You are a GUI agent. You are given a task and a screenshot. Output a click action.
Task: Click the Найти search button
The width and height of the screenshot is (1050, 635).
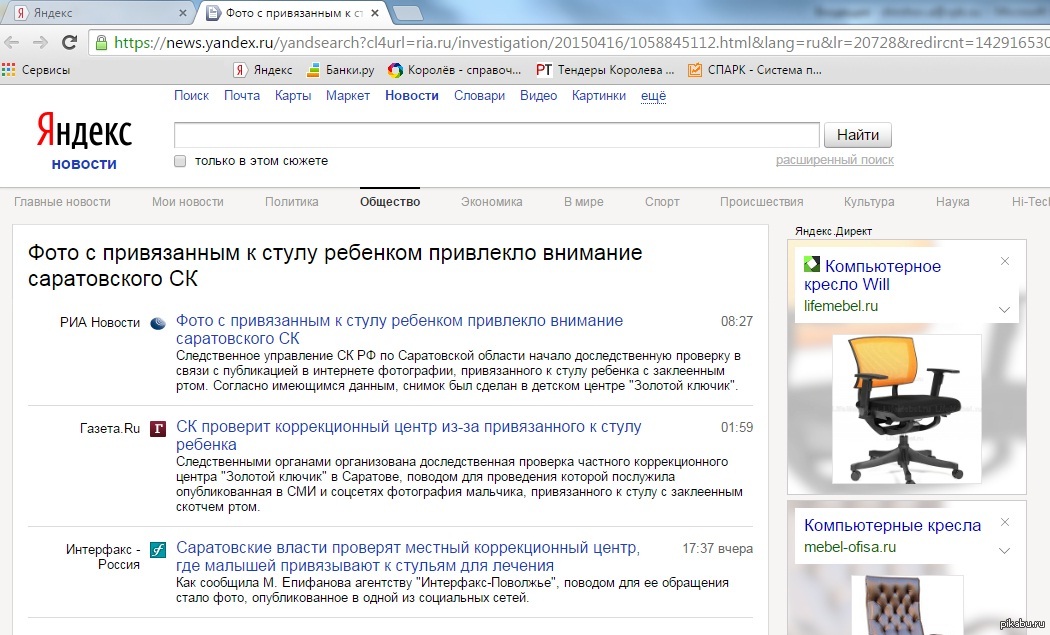(x=857, y=135)
